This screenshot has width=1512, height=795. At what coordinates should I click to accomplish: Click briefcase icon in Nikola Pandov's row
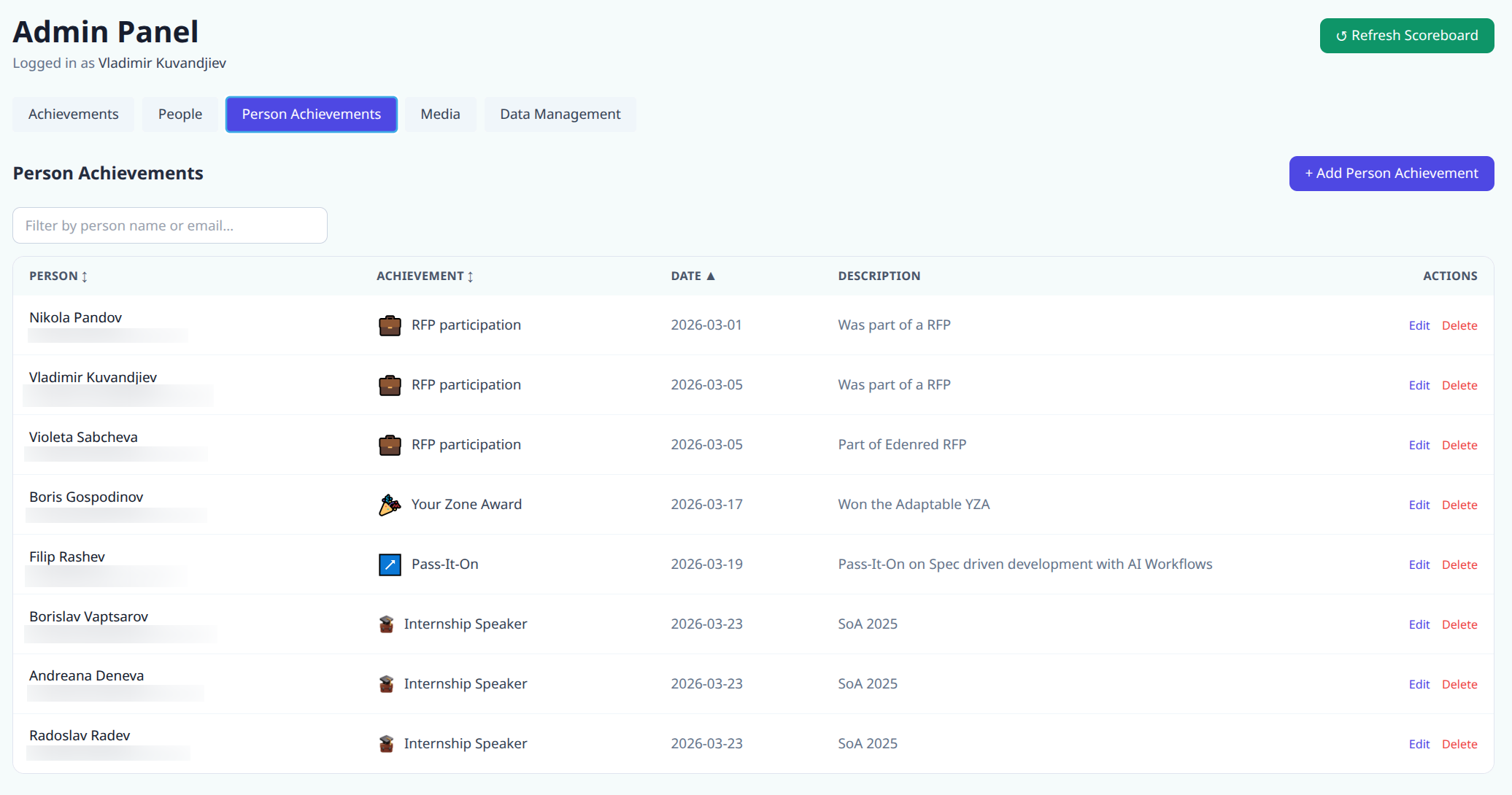tap(390, 325)
